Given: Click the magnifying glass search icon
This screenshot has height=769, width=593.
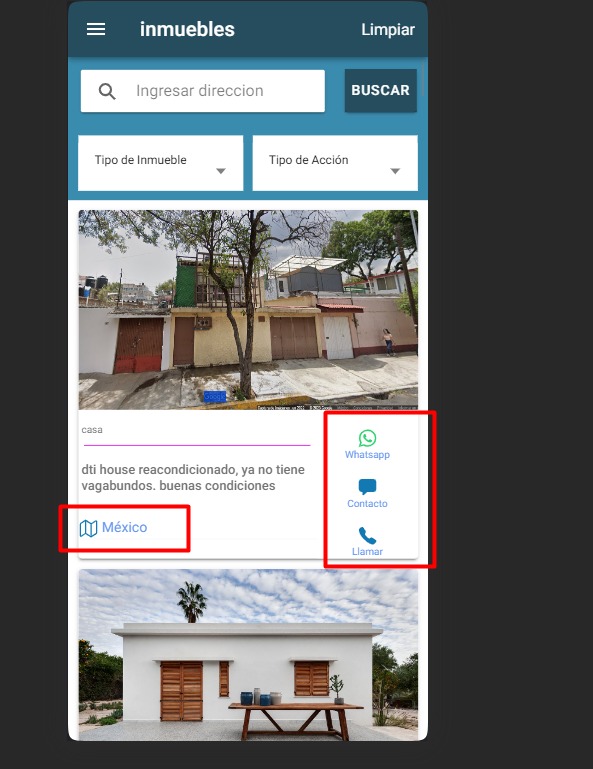Looking at the screenshot, I should coord(107,91).
